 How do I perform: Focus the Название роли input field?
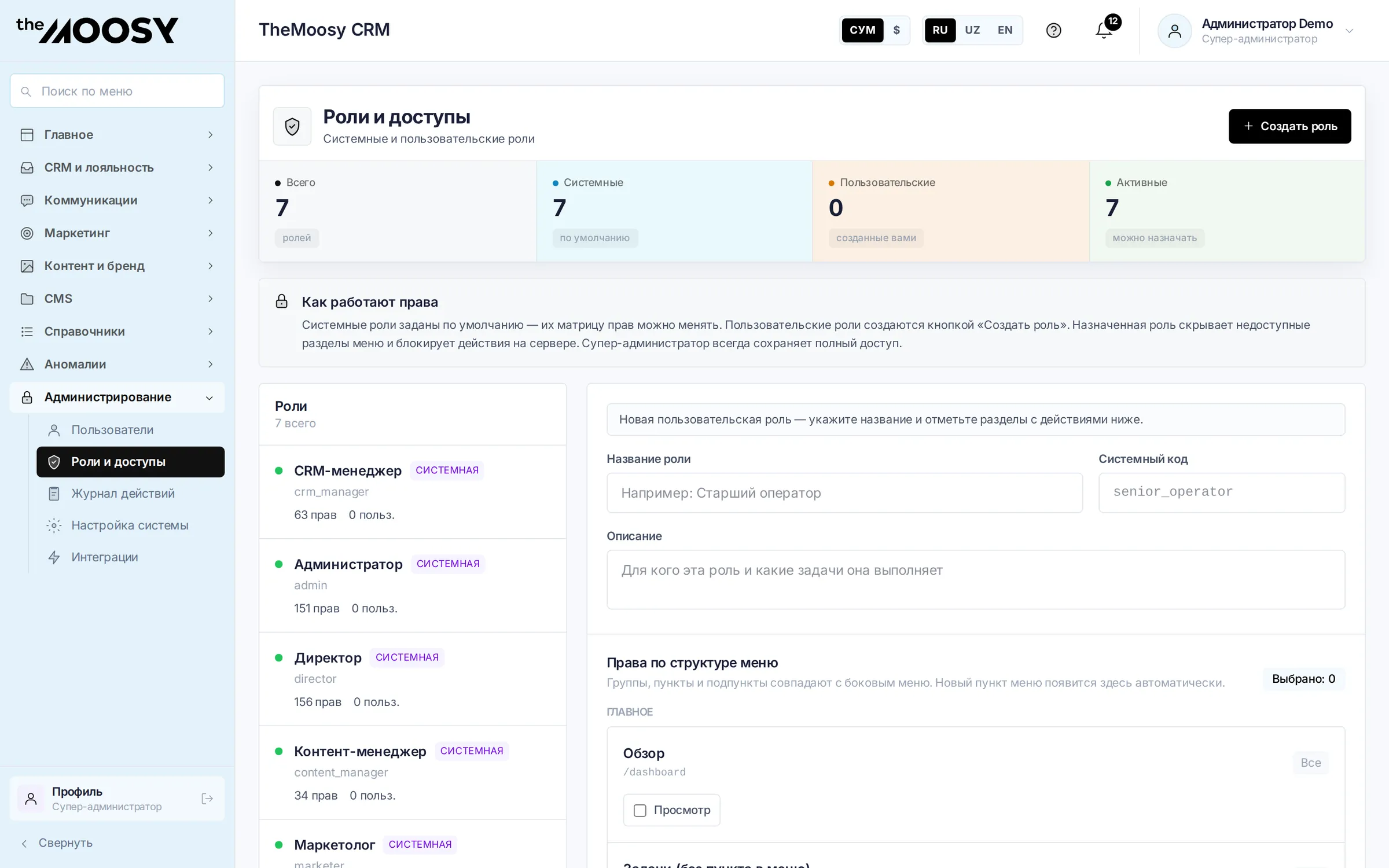pyautogui.click(x=844, y=493)
